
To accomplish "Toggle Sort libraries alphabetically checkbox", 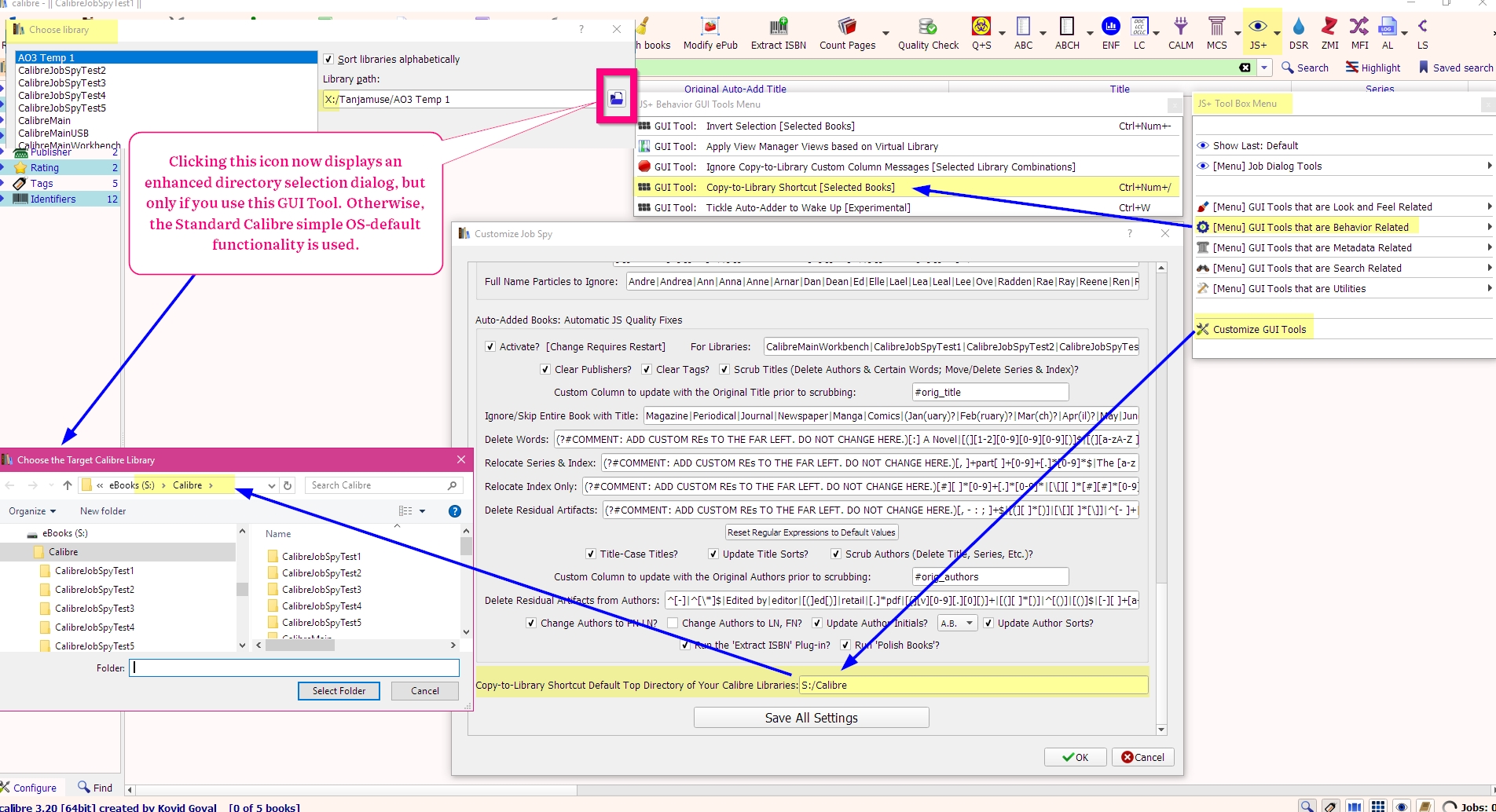I will point(328,59).
